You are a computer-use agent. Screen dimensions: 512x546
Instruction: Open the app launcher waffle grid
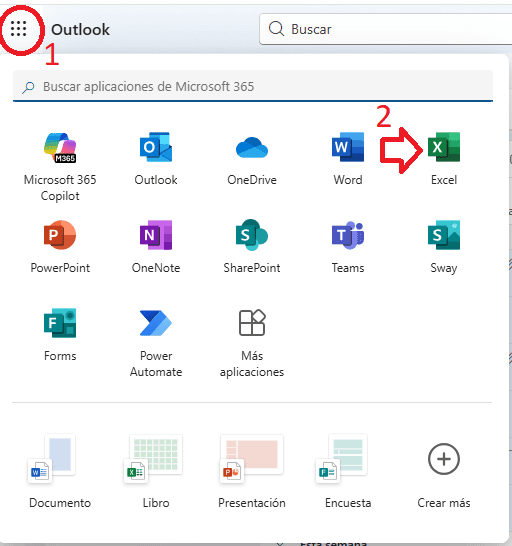(x=18, y=29)
